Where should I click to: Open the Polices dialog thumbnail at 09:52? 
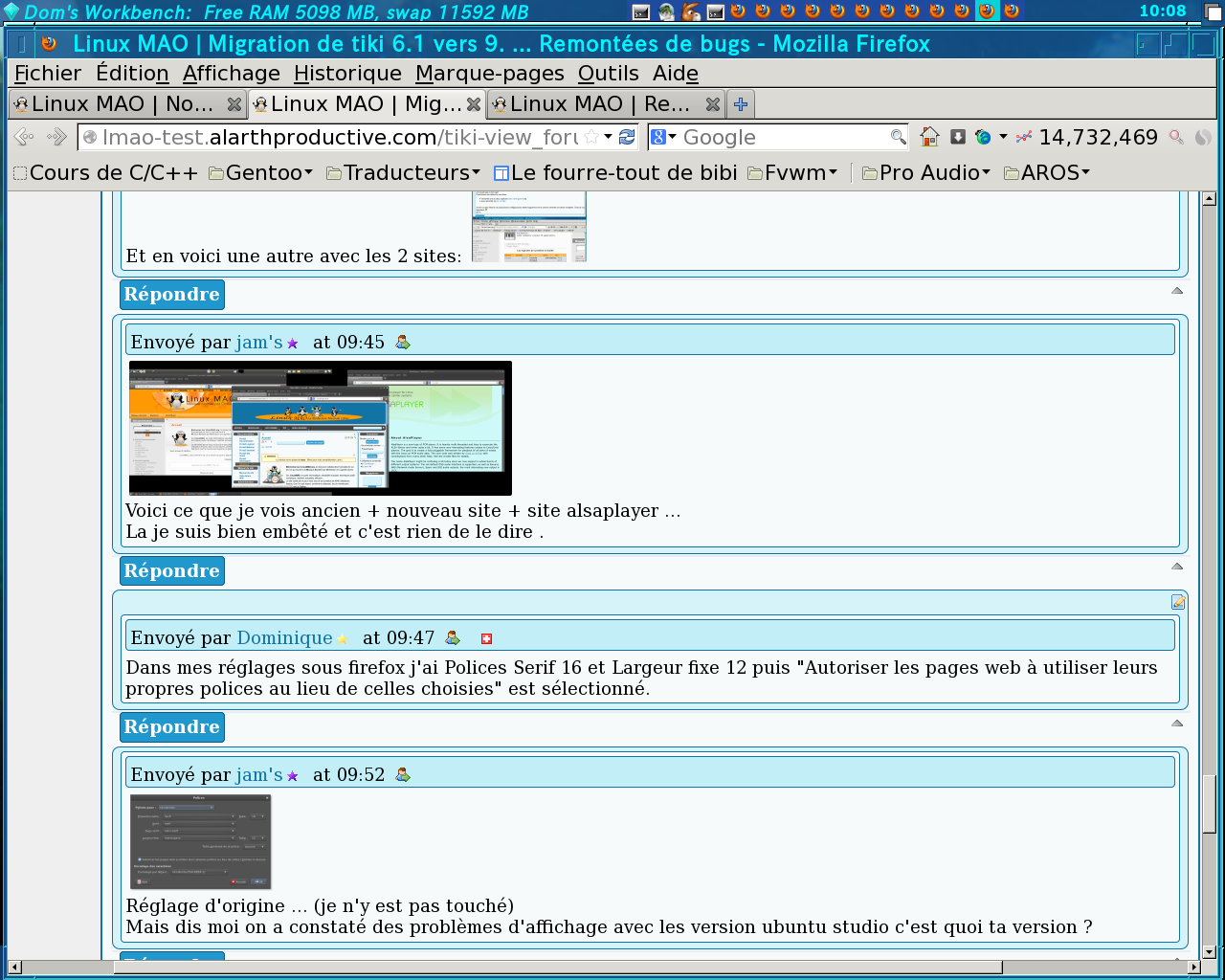coord(201,841)
